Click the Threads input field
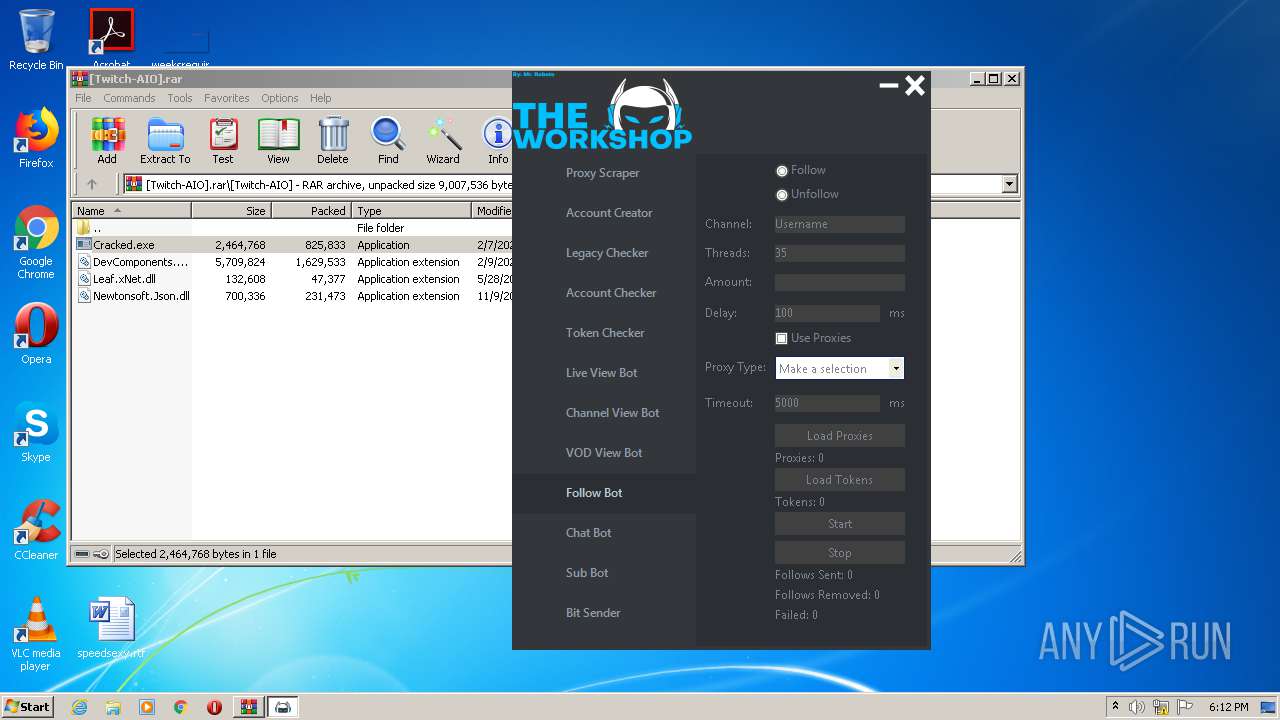The height and width of the screenshot is (720, 1280). point(840,254)
